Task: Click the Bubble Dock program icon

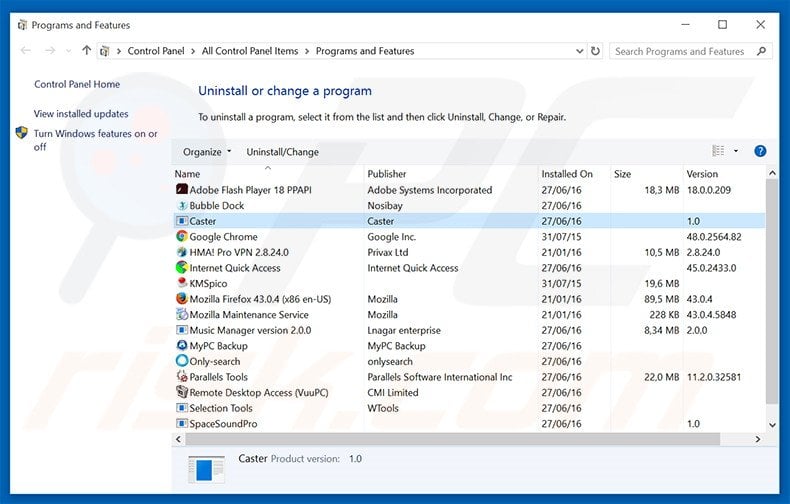Action: 181,205
